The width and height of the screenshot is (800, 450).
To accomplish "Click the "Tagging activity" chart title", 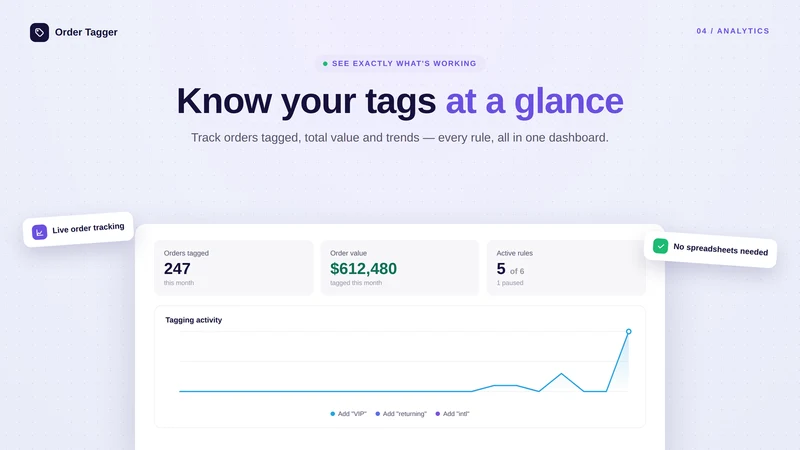I will point(193,320).
